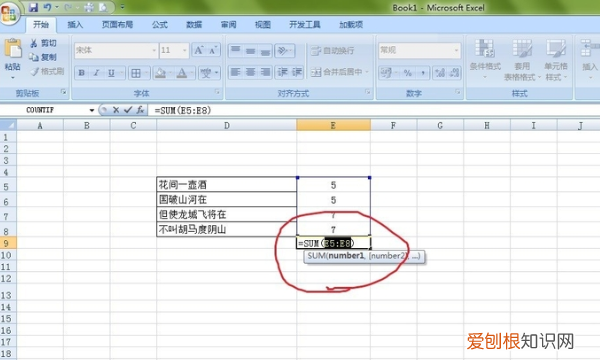Apply cell borders icon
The height and width of the screenshot is (360, 600).
(x=136, y=73)
